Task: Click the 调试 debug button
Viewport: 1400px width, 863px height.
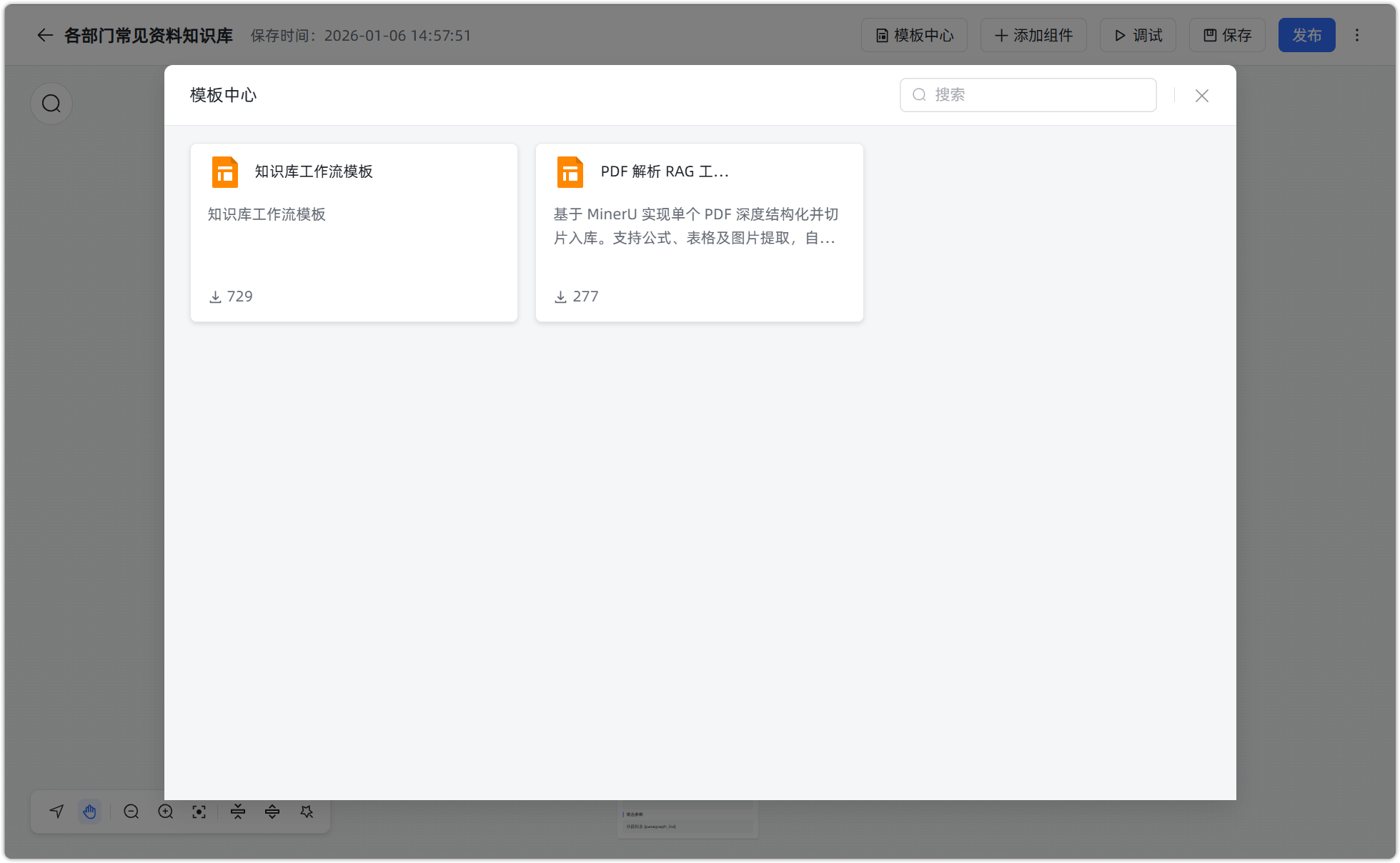Action: point(1138,35)
